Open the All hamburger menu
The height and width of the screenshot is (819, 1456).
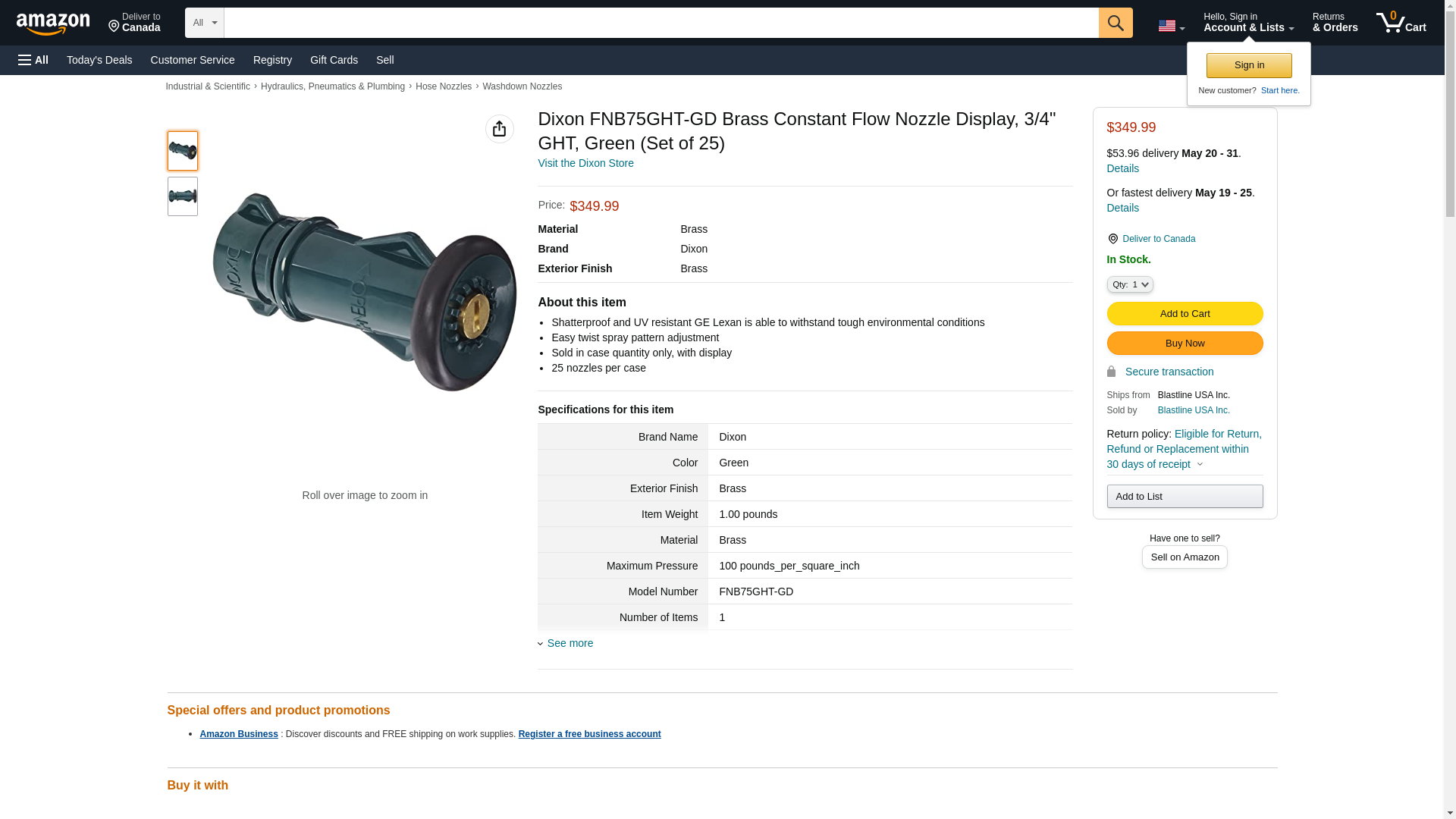click(x=33, y=60)
